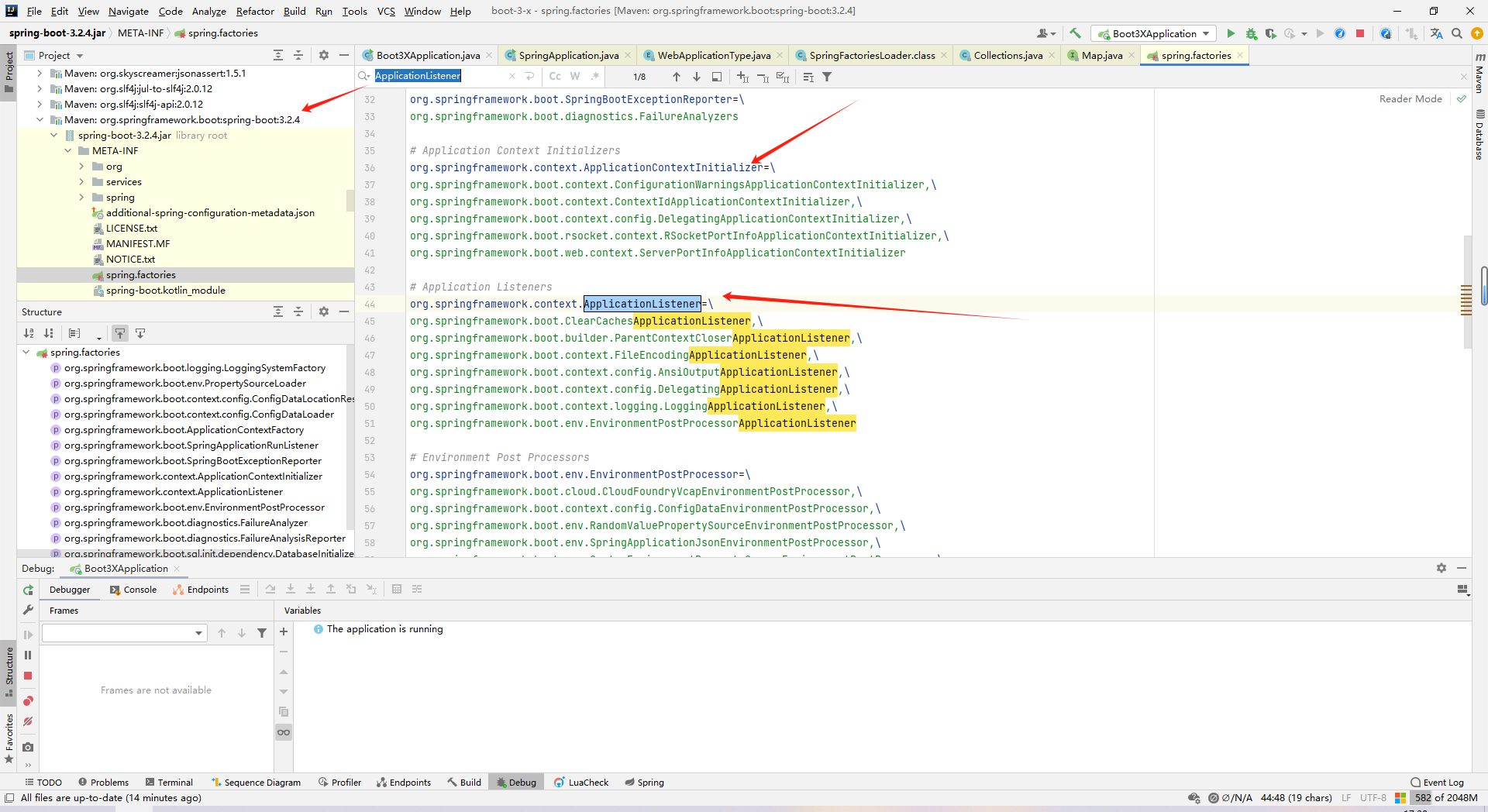Click the Debug bug icon in toolbar
Screen dimensions: 1488x812
point(1251,33)
